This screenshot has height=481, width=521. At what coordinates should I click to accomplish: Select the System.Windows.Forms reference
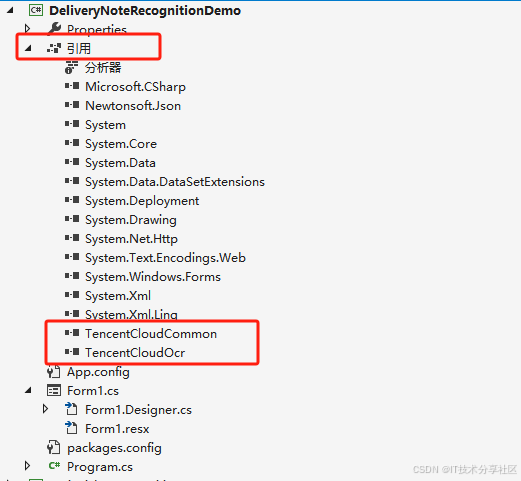click(153, 277)
